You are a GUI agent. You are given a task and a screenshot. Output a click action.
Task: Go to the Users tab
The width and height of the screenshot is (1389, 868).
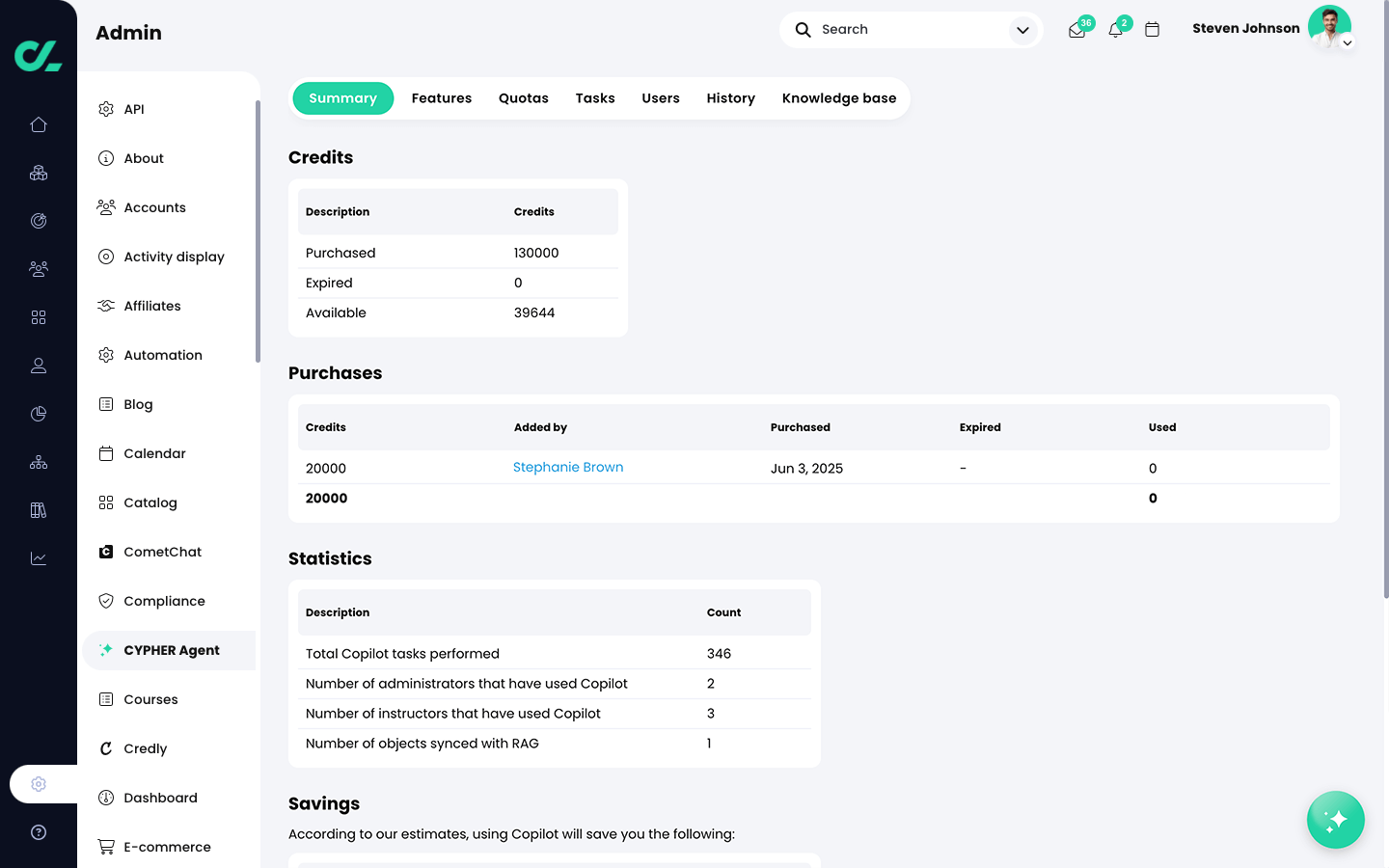click(x=660, y=98)
